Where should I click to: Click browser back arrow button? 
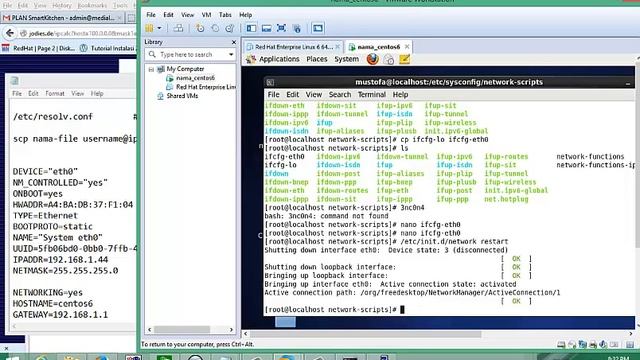(10, 33)
